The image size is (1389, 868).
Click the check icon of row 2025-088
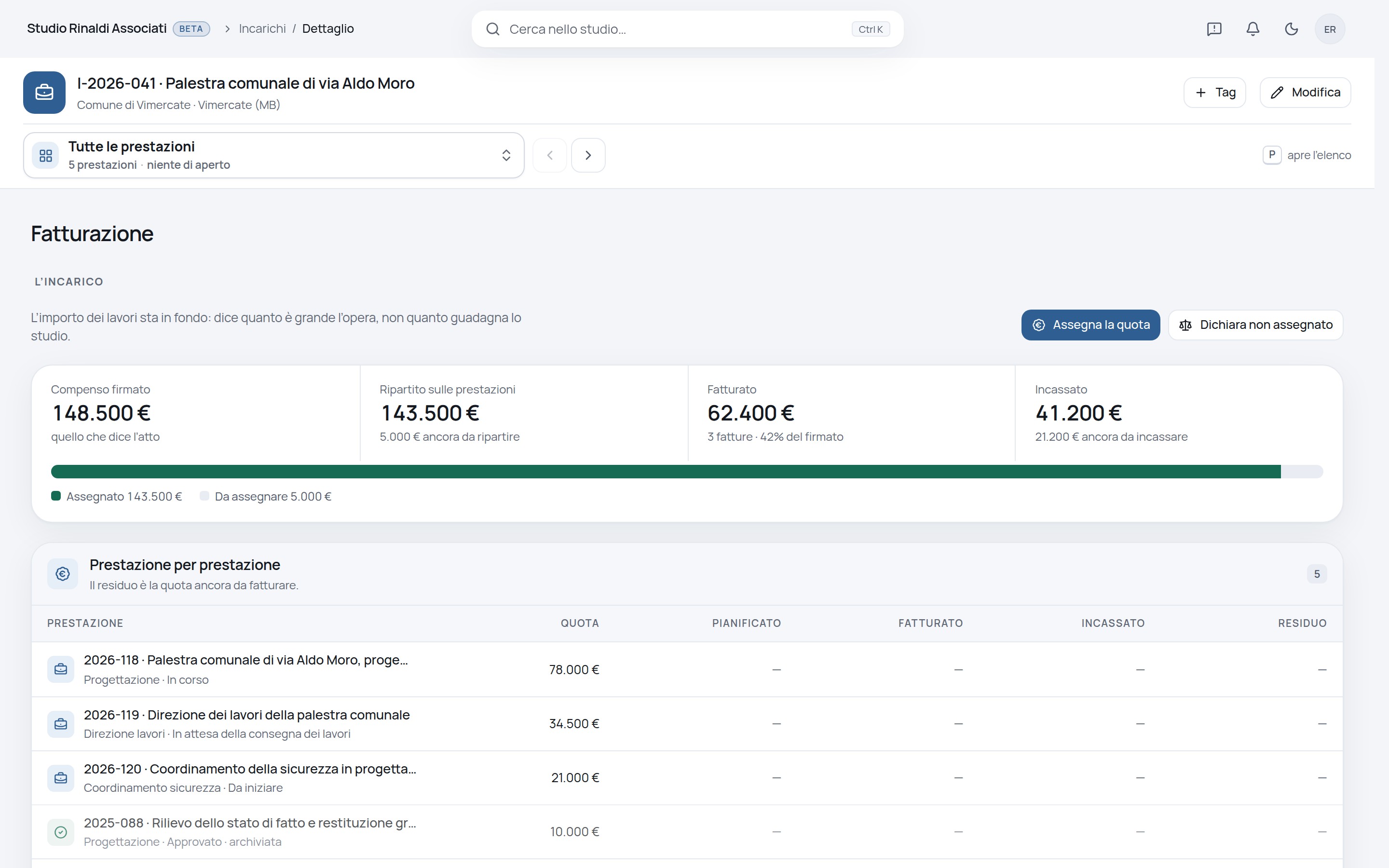[x=61, y=832]
